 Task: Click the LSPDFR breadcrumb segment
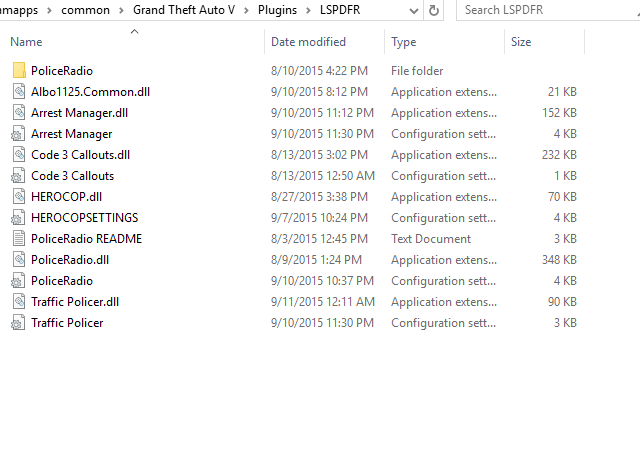click(340, 10)
